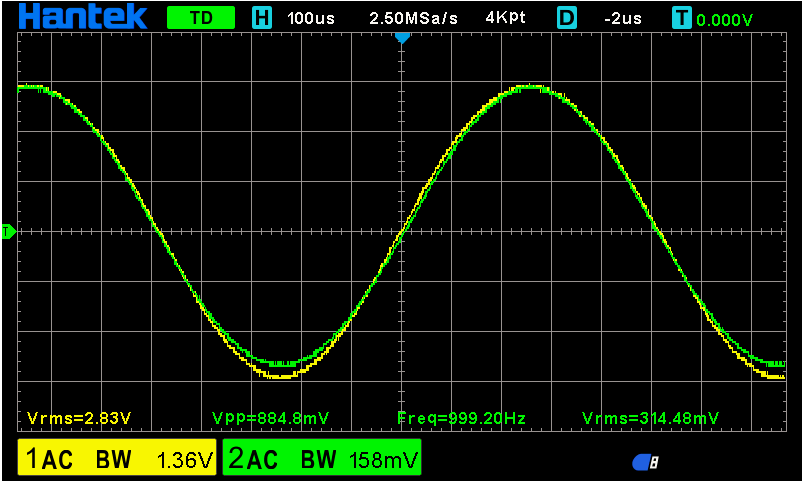Image resolution: width=805 pixels, height=484 pixels.
Task: Select the yellow Vrms=2.83V measurement
Action: (x=79, y=418)
